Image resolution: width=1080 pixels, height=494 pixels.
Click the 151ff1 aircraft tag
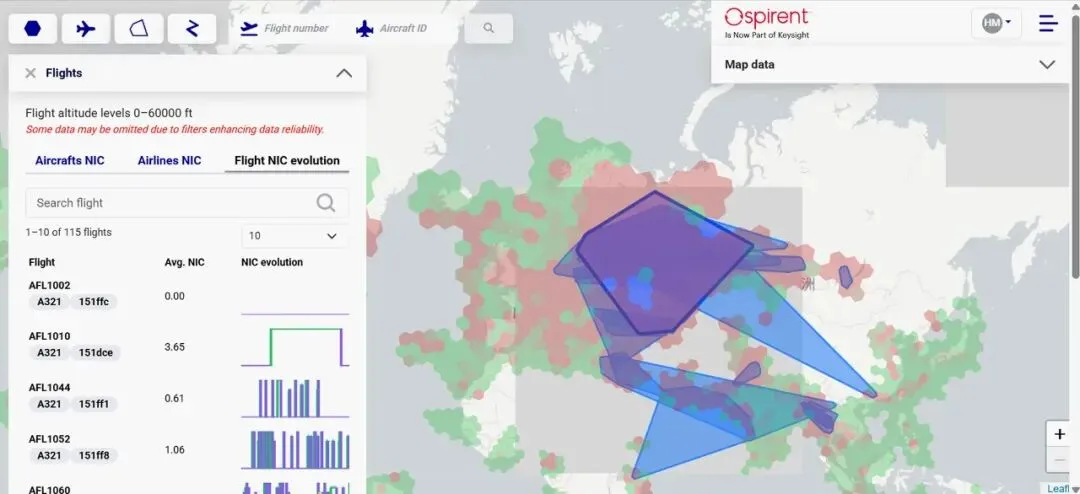click(x=94, y=404)
